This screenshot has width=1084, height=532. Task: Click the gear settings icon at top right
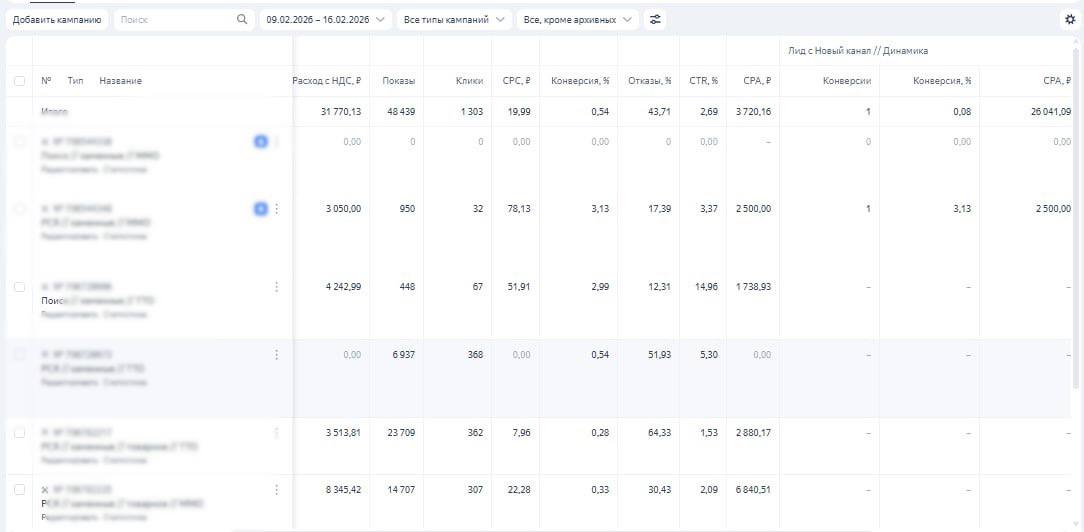click(1070, 19)
